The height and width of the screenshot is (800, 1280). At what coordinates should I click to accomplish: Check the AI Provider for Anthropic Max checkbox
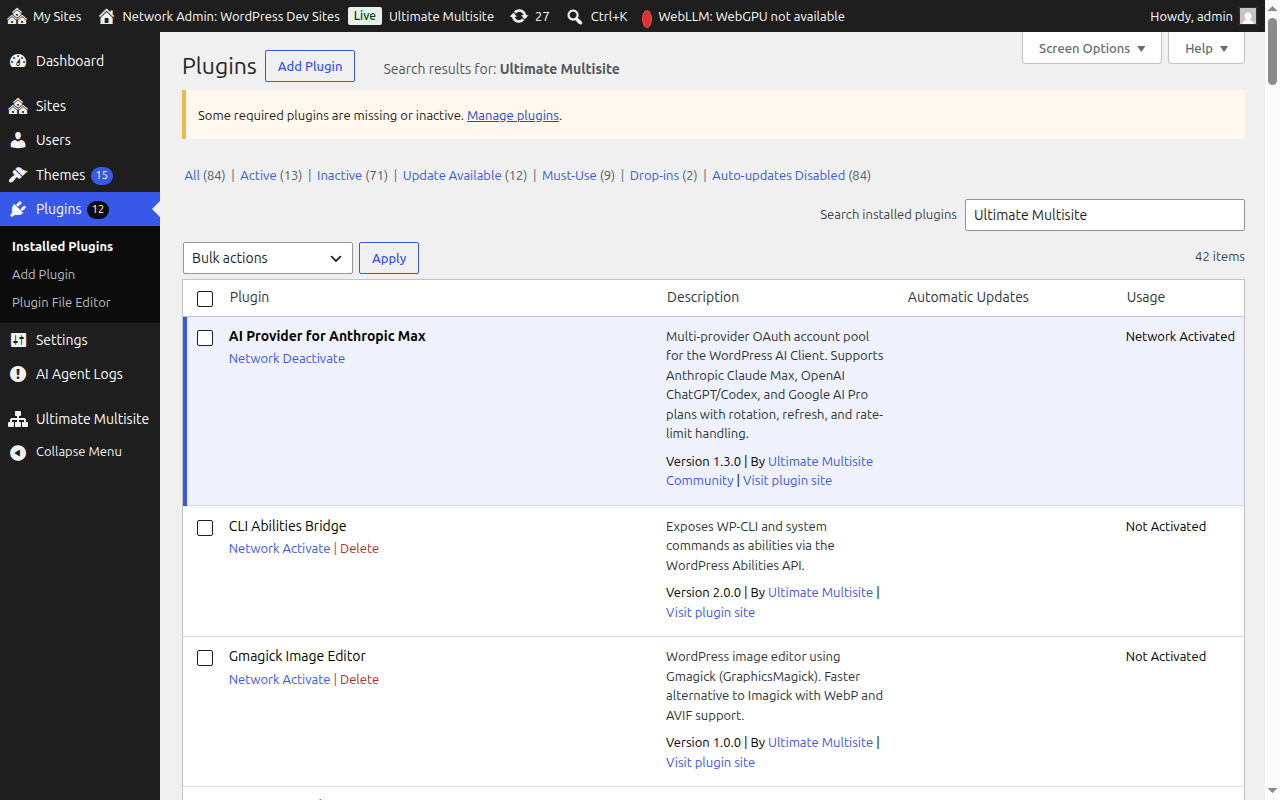pos(205,338)
